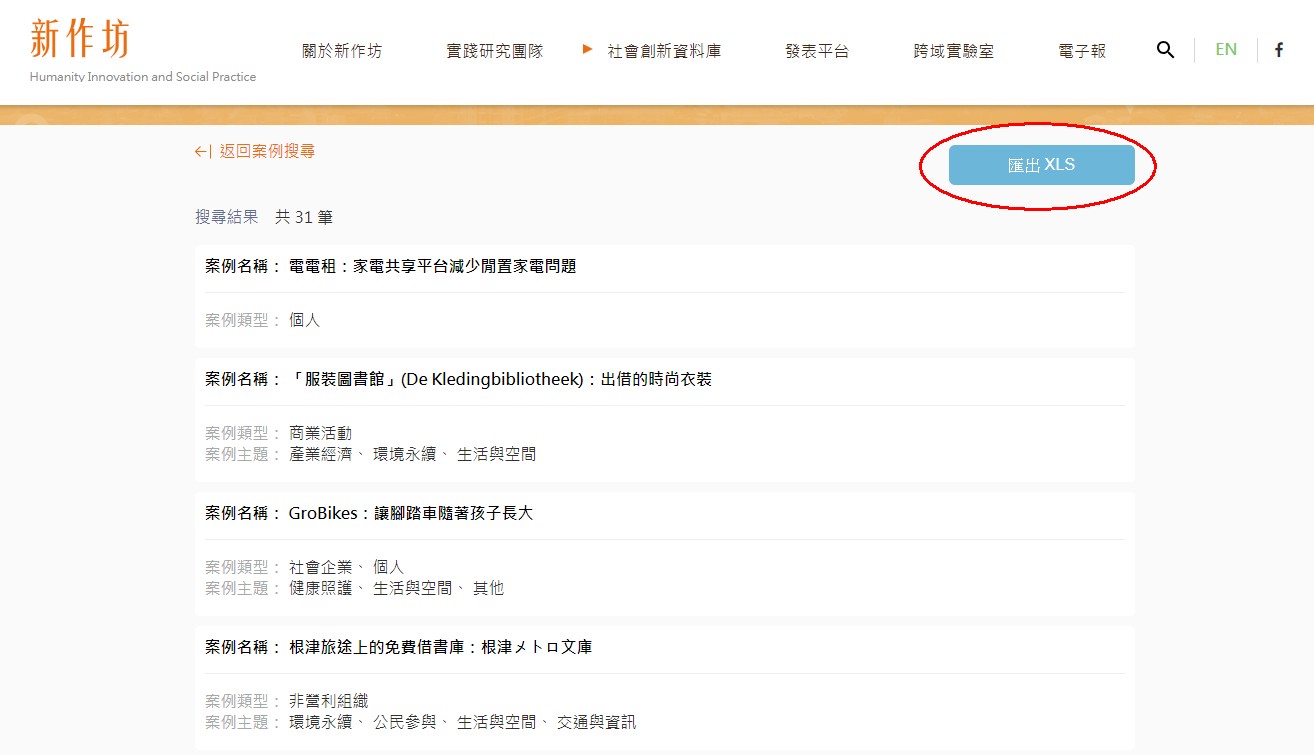Open the Facebook icon link
Image resolution: width=1314 pixels, height=755 pixels.
(x=1278, y=50)
